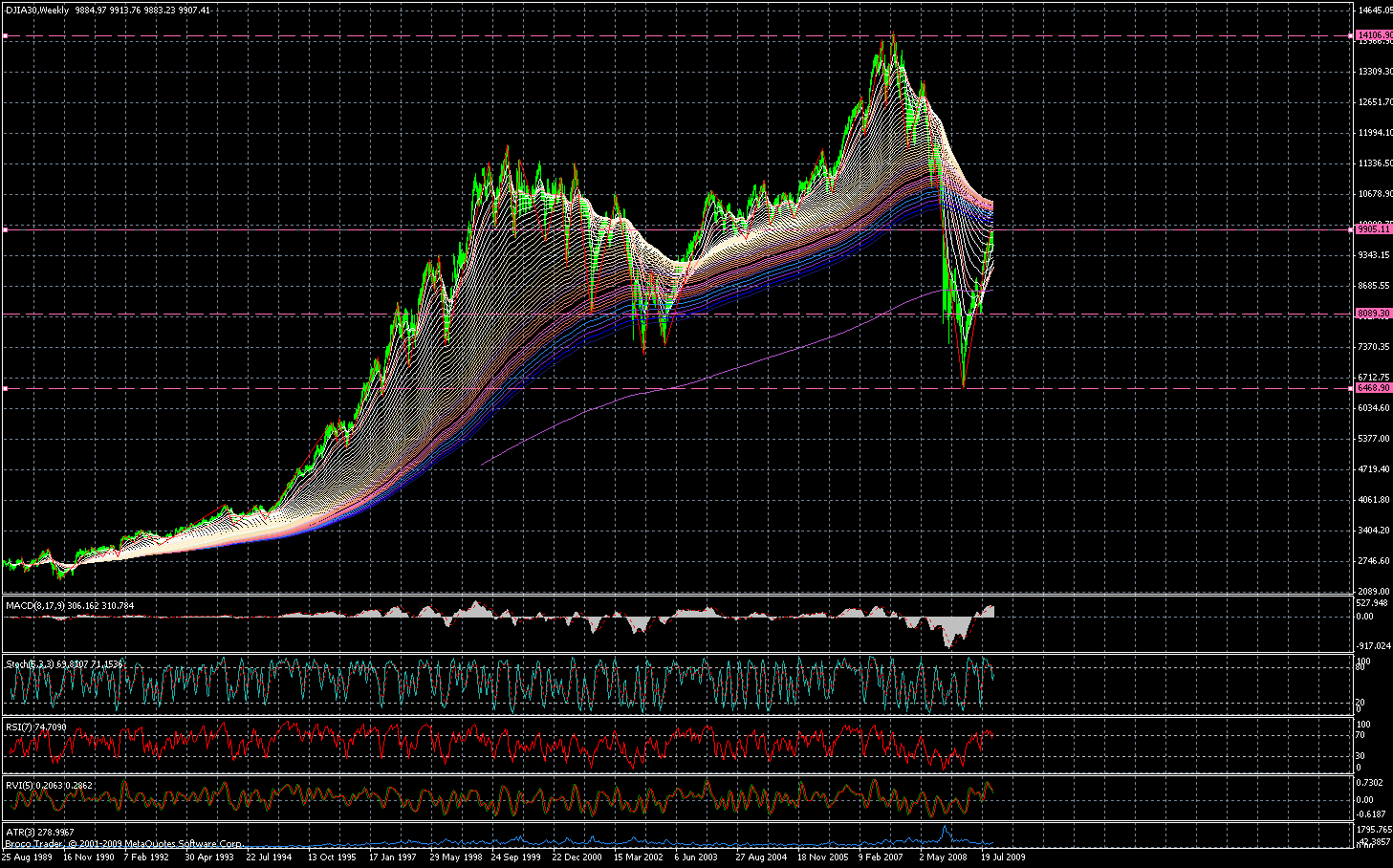Select the pink 9905.11 price tag
Image resolution: width=1393 pixels, height=868 pixels.
tap(1374, 229)
